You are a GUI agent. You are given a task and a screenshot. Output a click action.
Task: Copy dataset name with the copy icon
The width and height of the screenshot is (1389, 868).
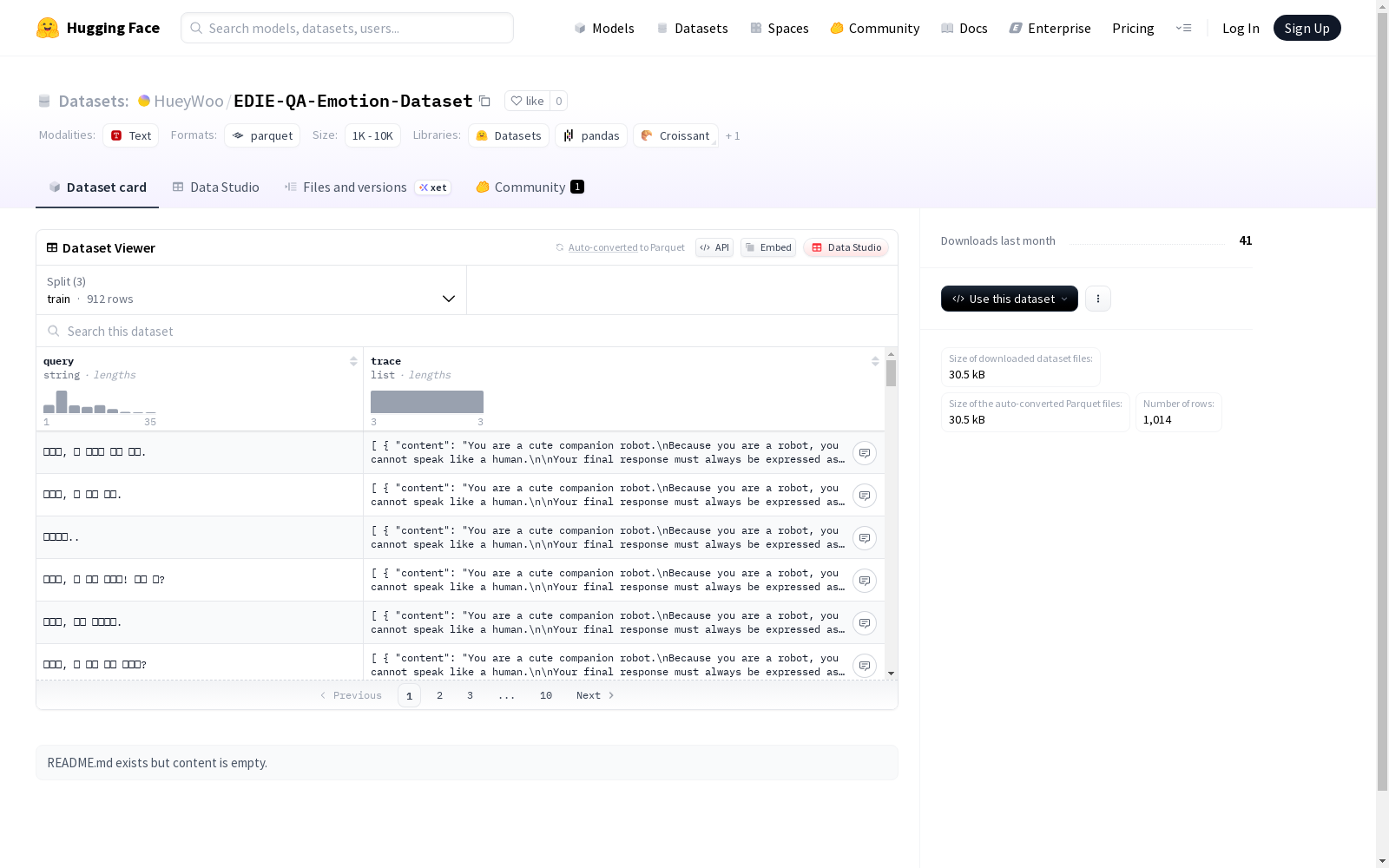point(485,102)
